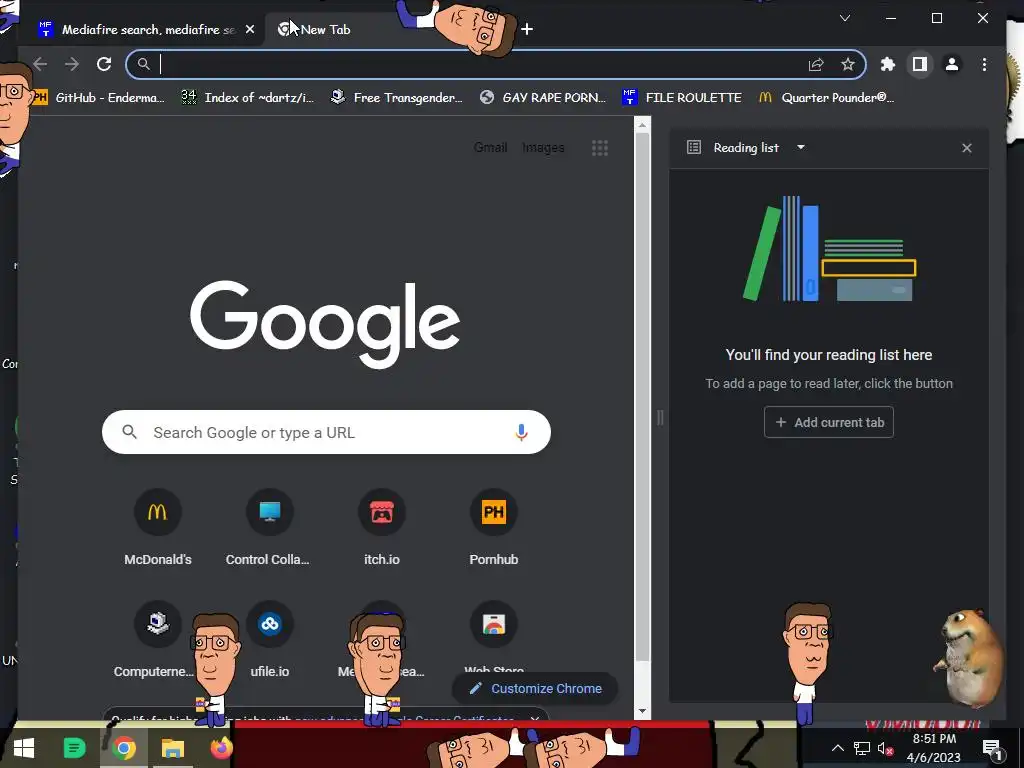The image size is (1024, 768).
Task: Click the share page icon in address bar
Action: click(x=816, y=64)
